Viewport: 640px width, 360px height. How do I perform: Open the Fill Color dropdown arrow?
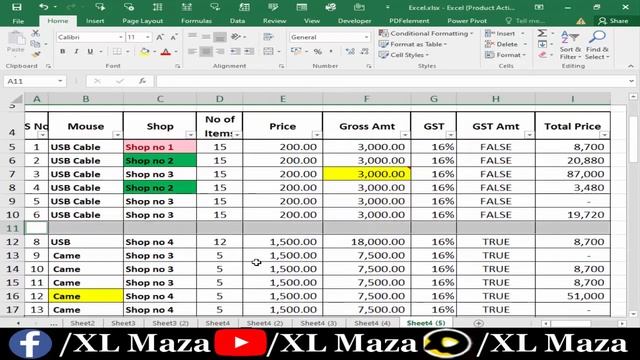pos(154,52)
